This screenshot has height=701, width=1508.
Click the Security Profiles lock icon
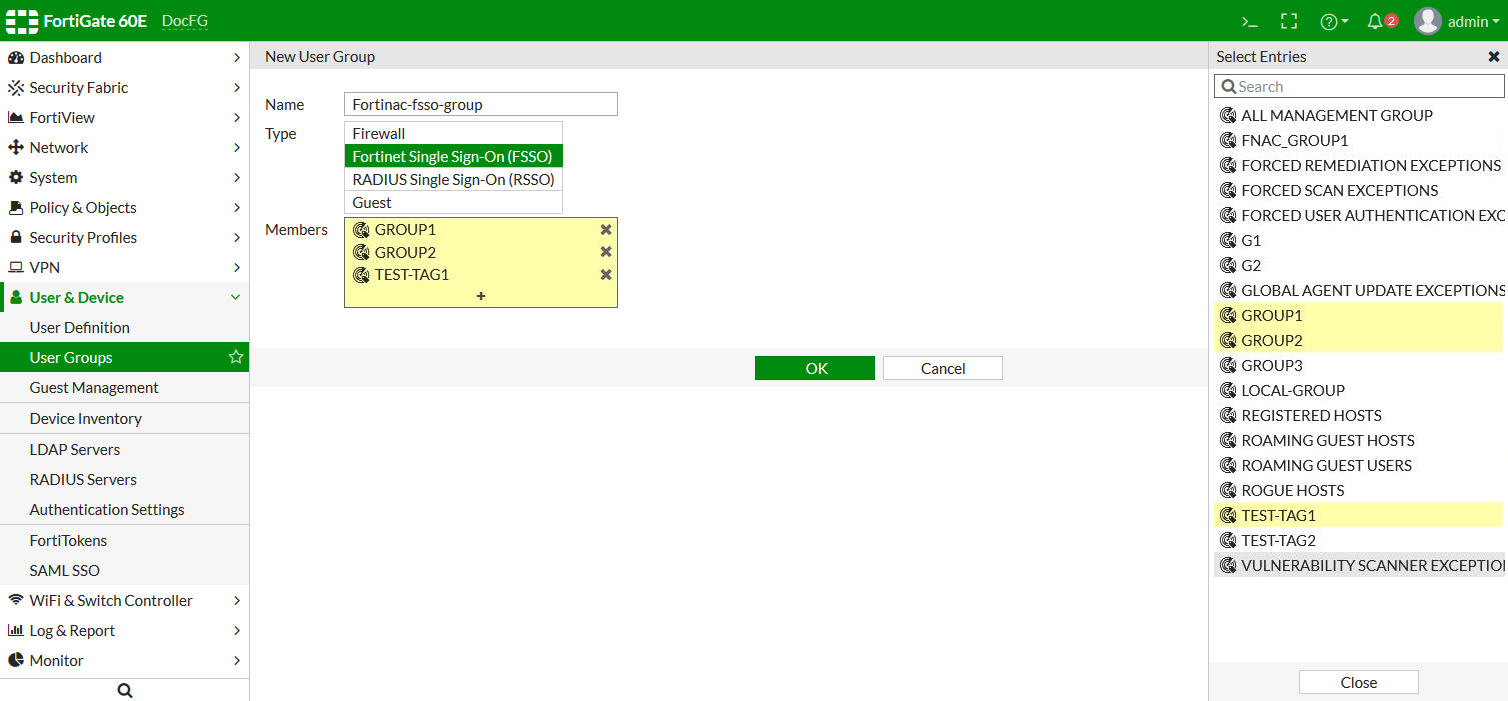click(16, 238)
